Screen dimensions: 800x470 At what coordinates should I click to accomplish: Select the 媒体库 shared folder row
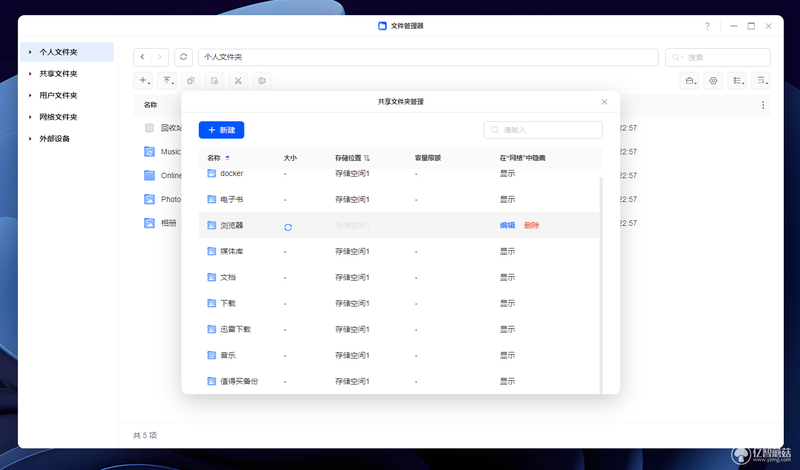[398, 252]
